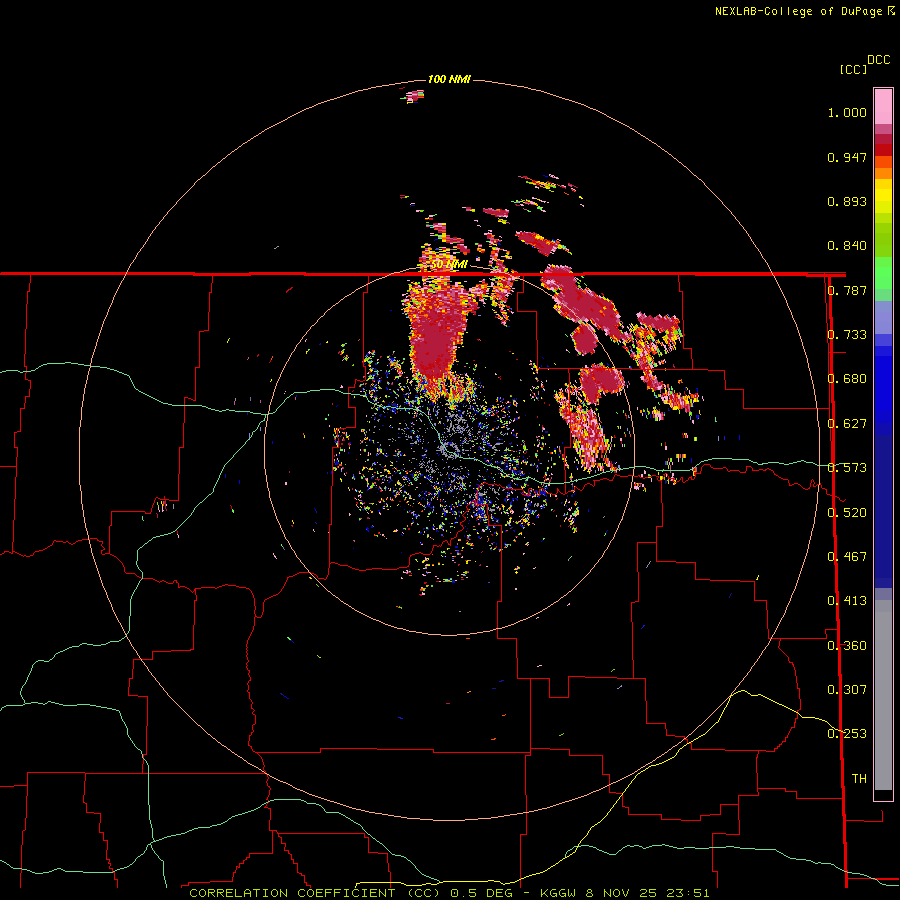
Task: Click the 0.573 value on the color scale
Action: pos(847,468)
